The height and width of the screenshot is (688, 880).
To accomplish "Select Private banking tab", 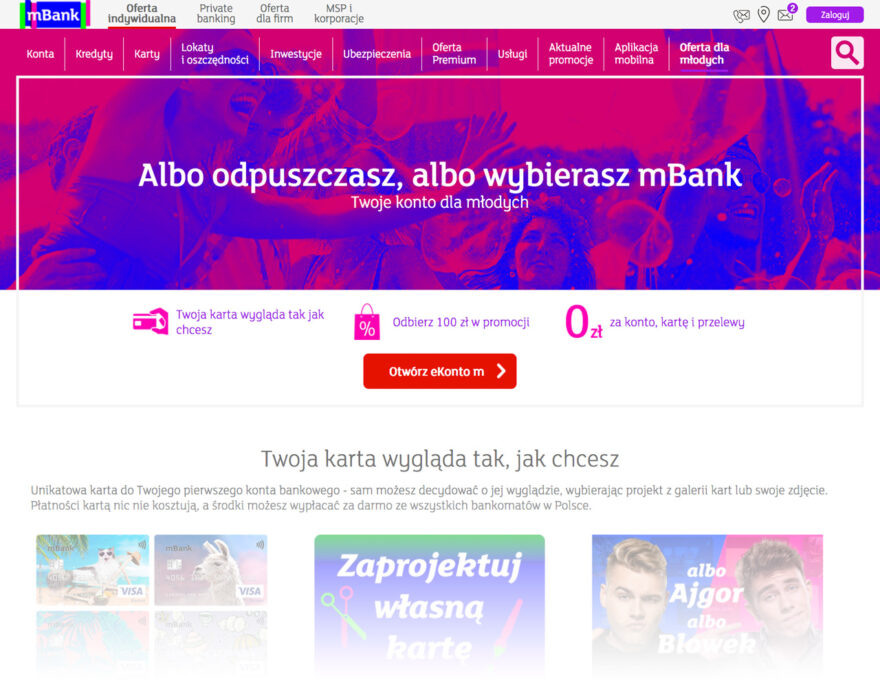I will (x=216, y=14).
